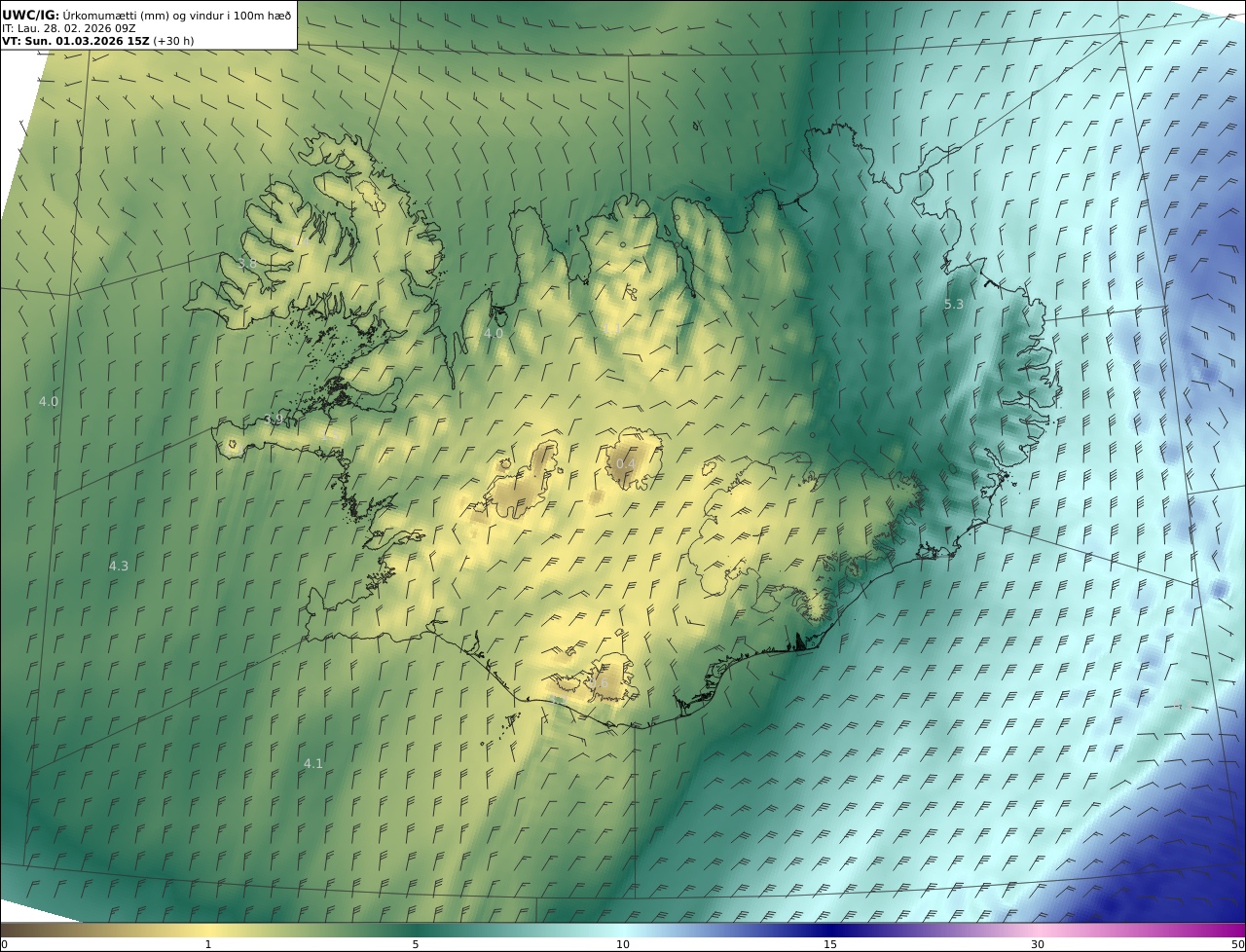Click the UWC/IG title text in the header box
1246x952 pixels.
coord(31,15)
